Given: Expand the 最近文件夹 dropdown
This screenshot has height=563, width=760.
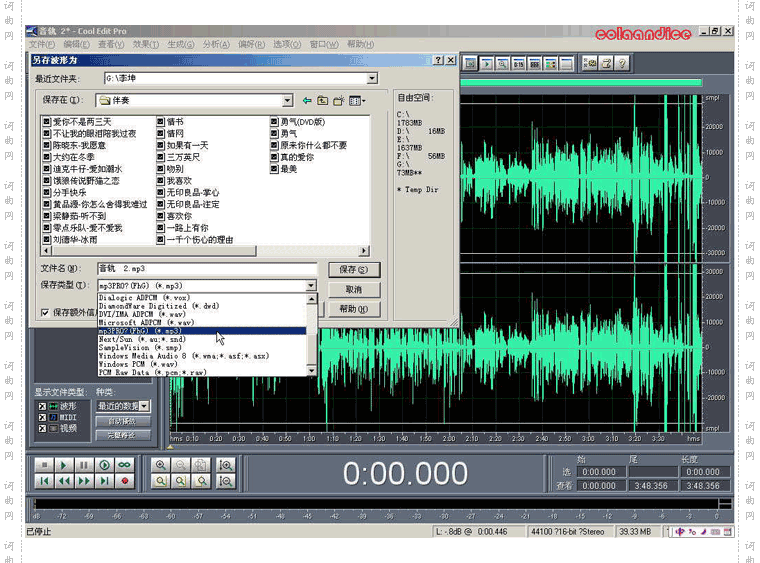Looking at the screenshot, I should click(x=372, y=78).
